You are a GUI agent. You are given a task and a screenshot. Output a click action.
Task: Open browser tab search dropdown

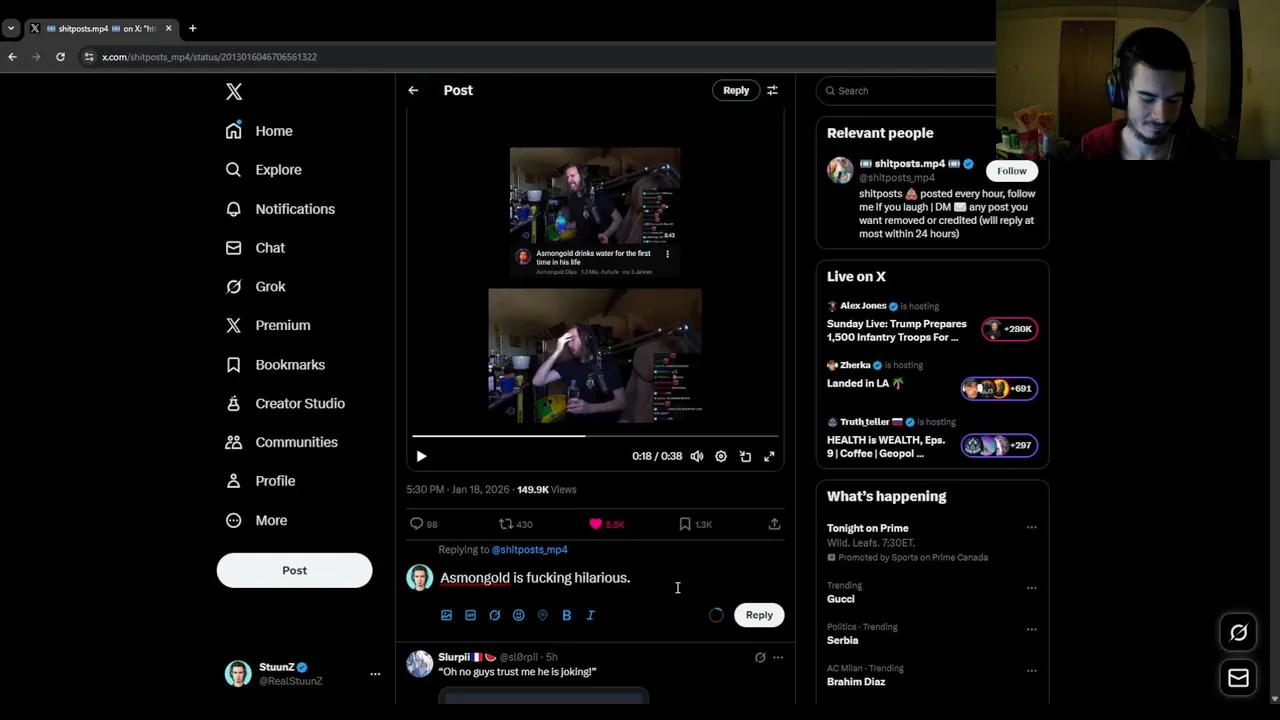(10, 28)
